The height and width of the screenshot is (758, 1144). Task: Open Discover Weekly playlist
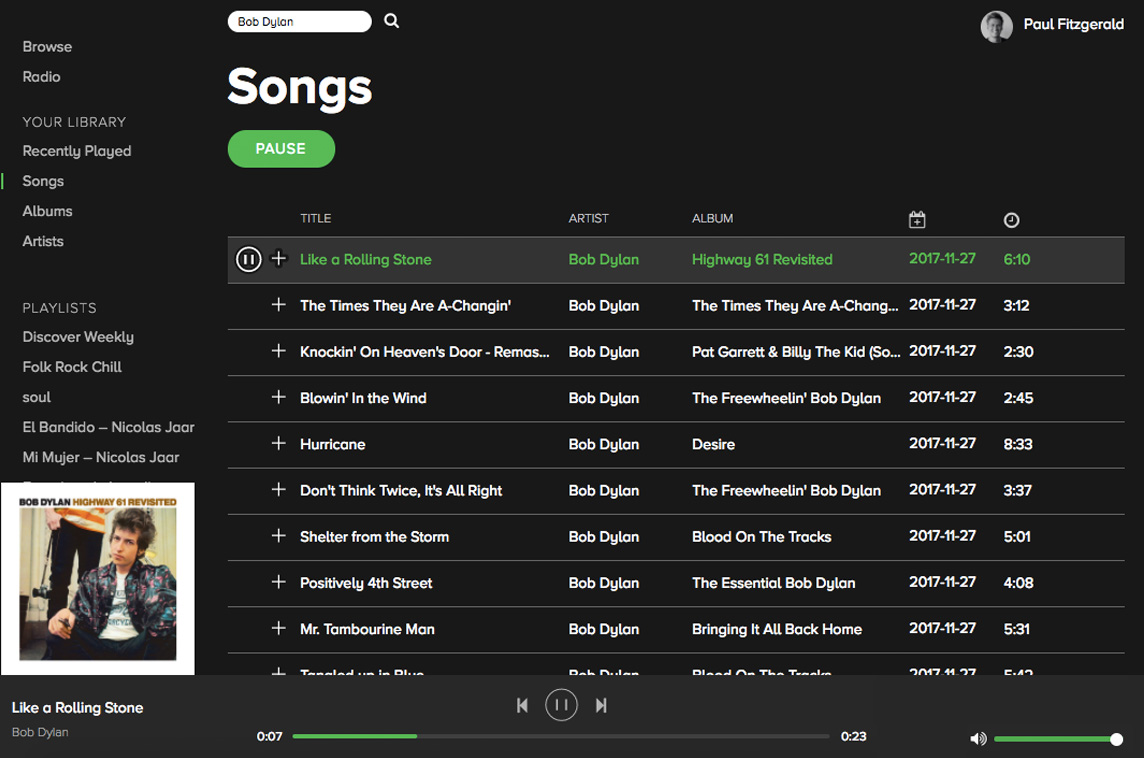(x=78, y=337)
